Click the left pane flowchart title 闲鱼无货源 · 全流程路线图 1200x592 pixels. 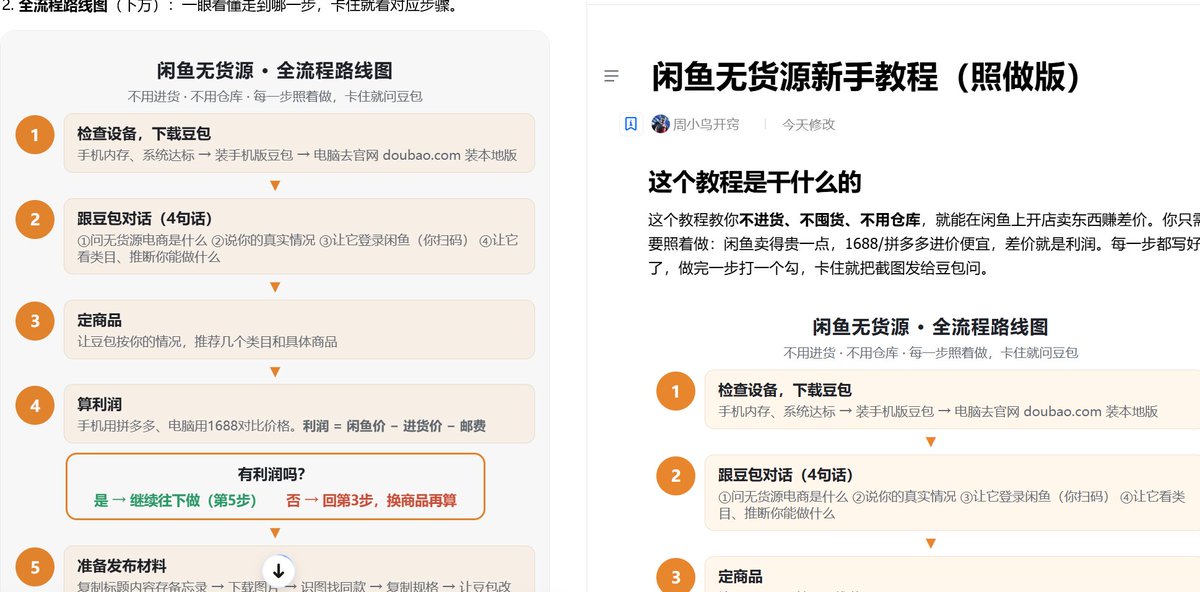click(275, 71)
